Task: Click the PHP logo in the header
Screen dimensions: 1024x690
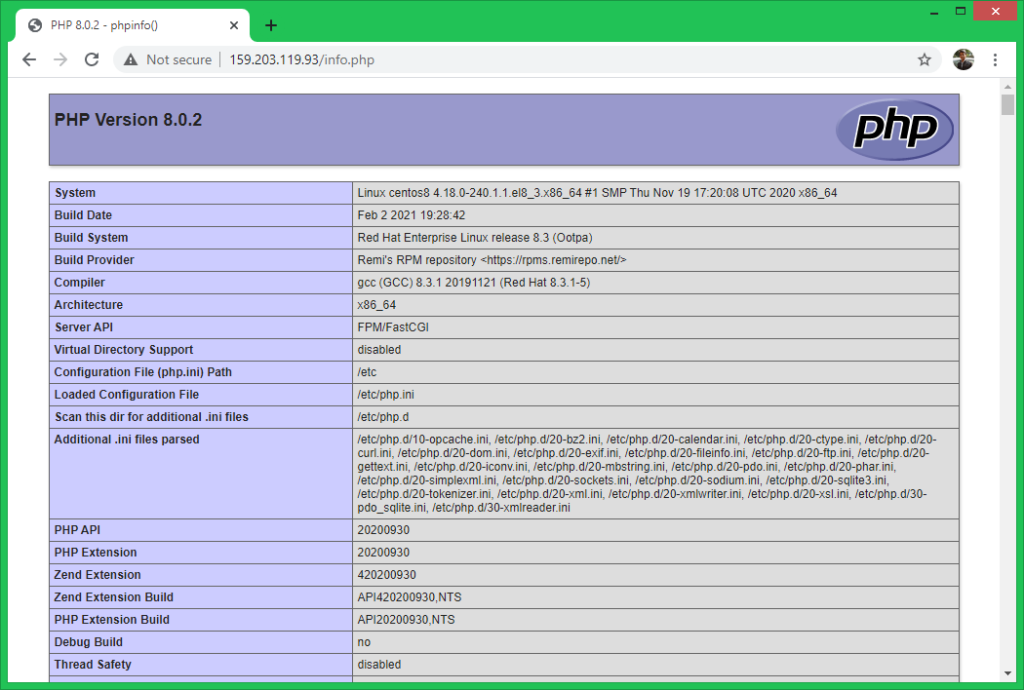Action: [895, 129]
